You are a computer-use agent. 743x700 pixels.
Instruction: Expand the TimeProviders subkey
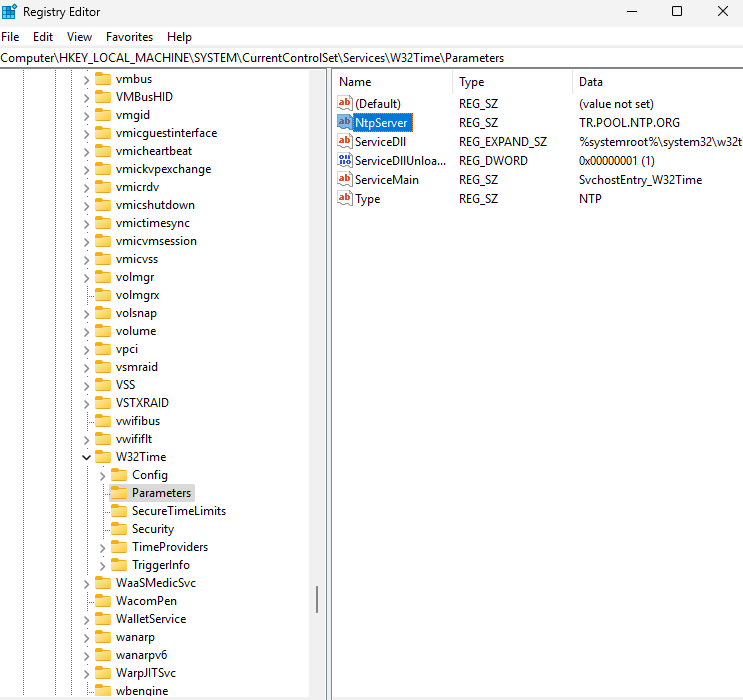tap(102, 547)
